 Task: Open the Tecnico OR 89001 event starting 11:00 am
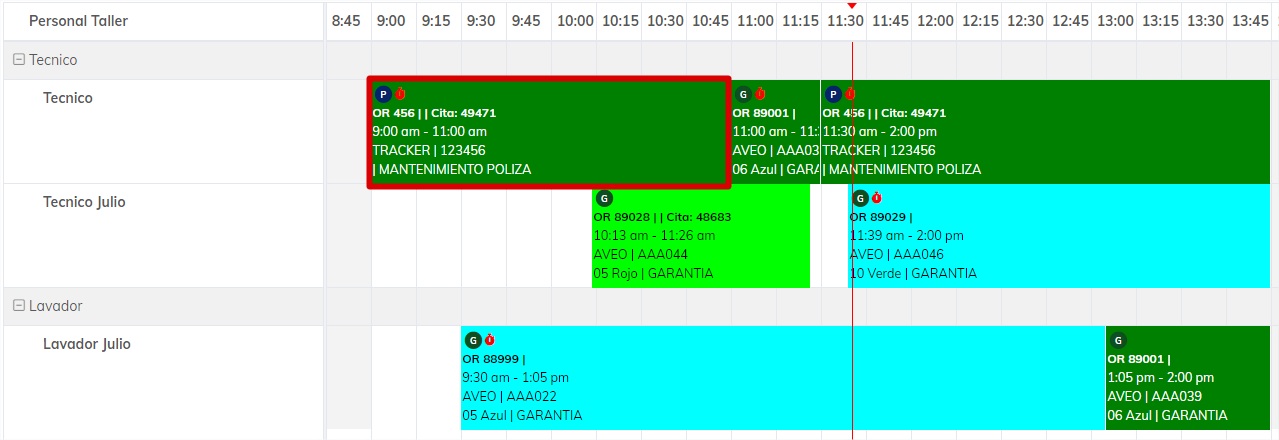tap(776, 132)
